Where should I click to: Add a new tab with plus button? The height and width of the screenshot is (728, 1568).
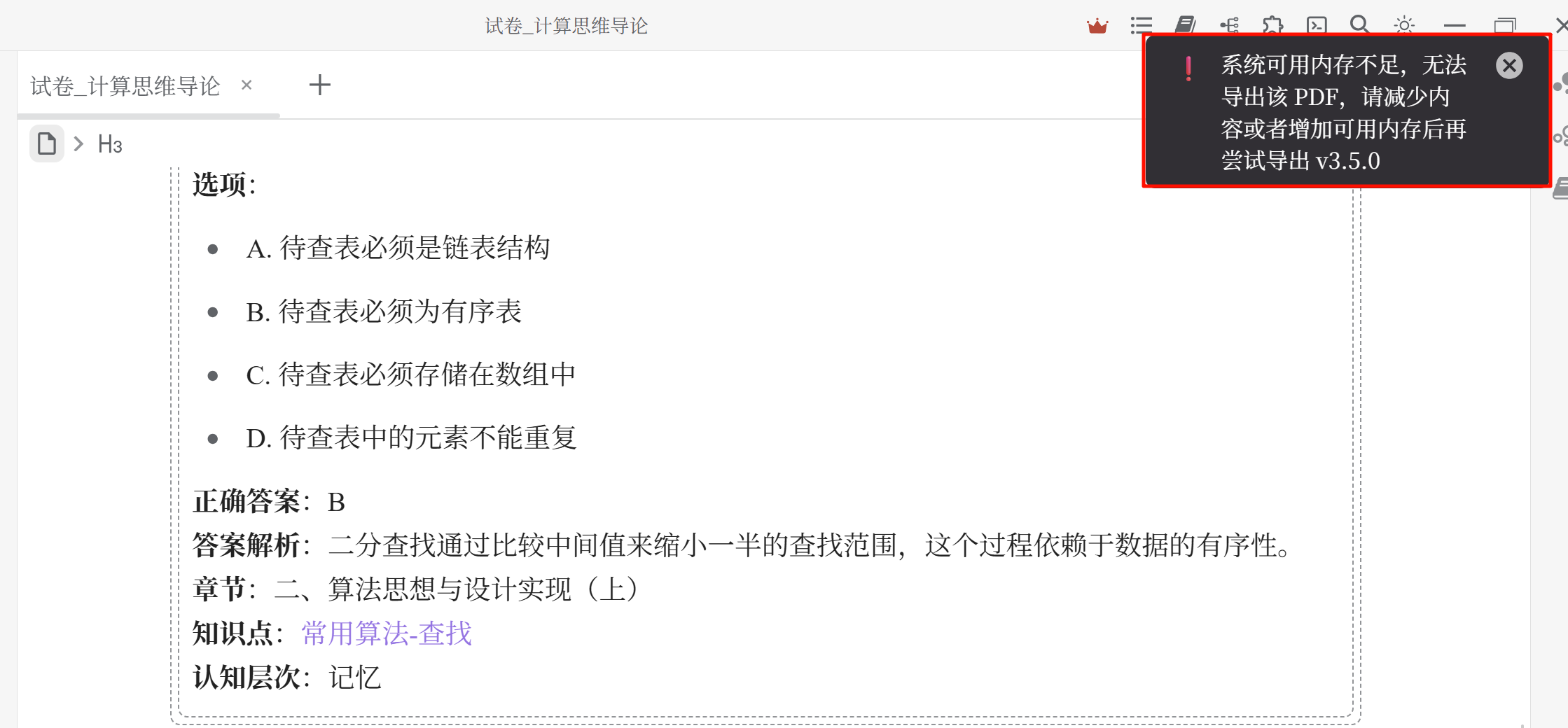click(320, 85)
